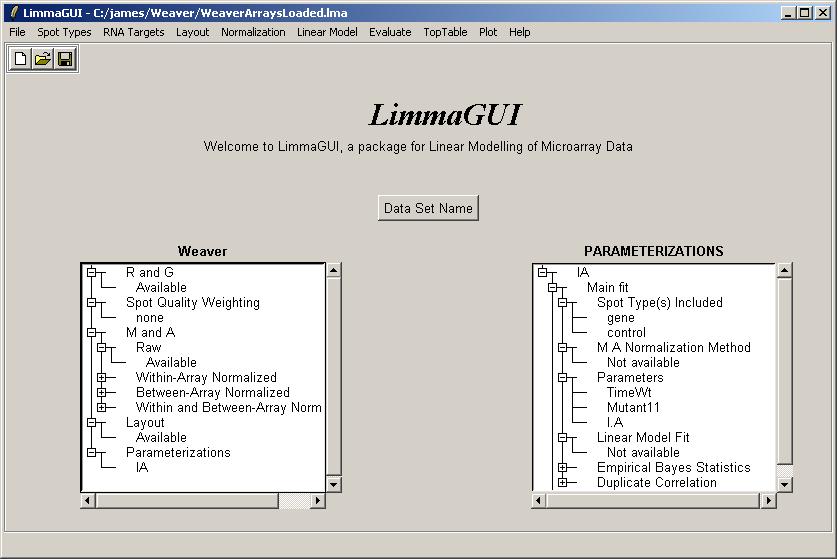
Task: Open the Linear Model menu
Action: pos(327,32)
